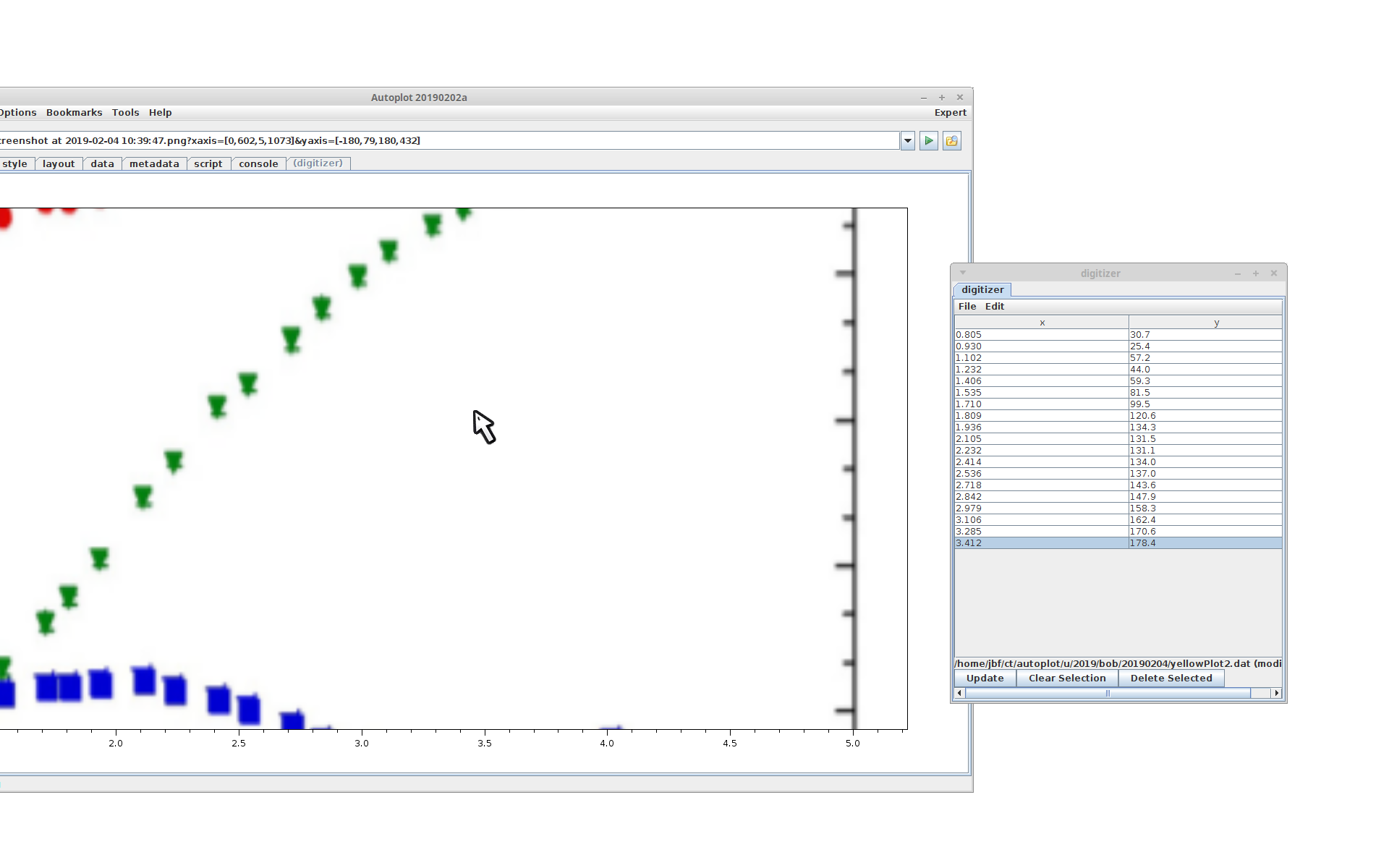Open the File menu in digitizer window
The height and width of the screenshot is (868, 1389).
click(x=967, y=307)
